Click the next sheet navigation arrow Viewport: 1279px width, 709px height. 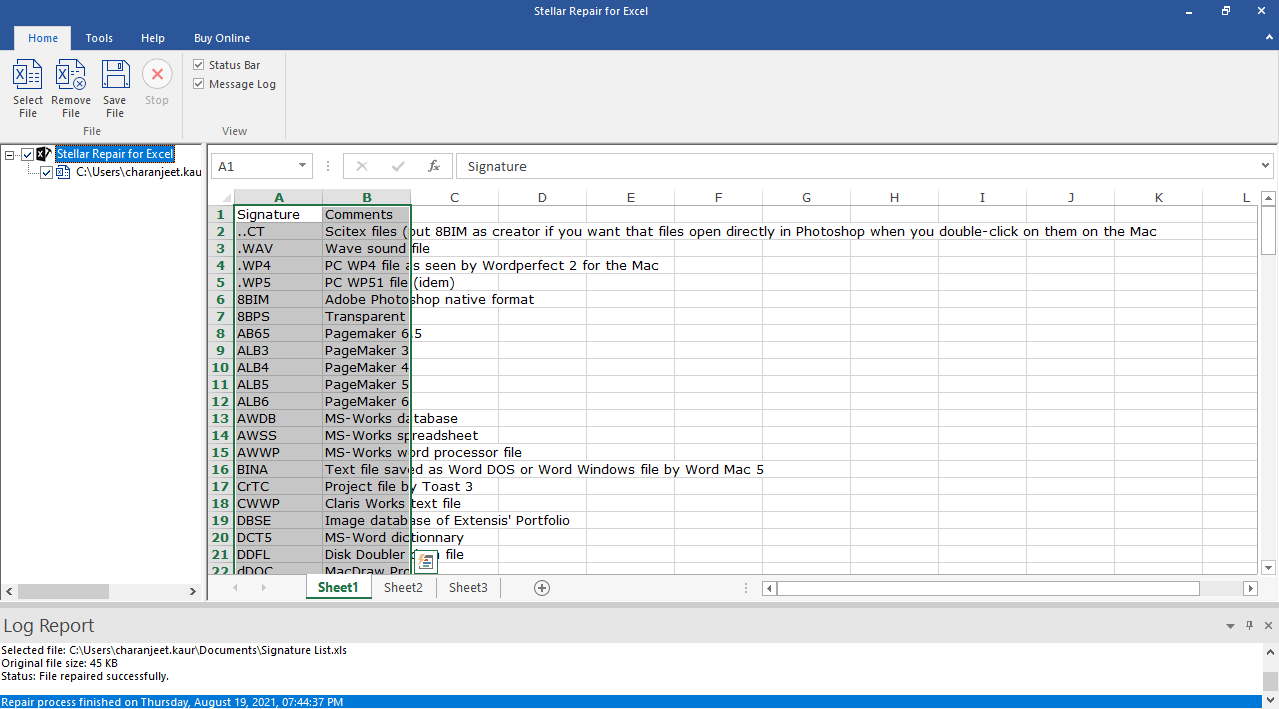point(264,588)
